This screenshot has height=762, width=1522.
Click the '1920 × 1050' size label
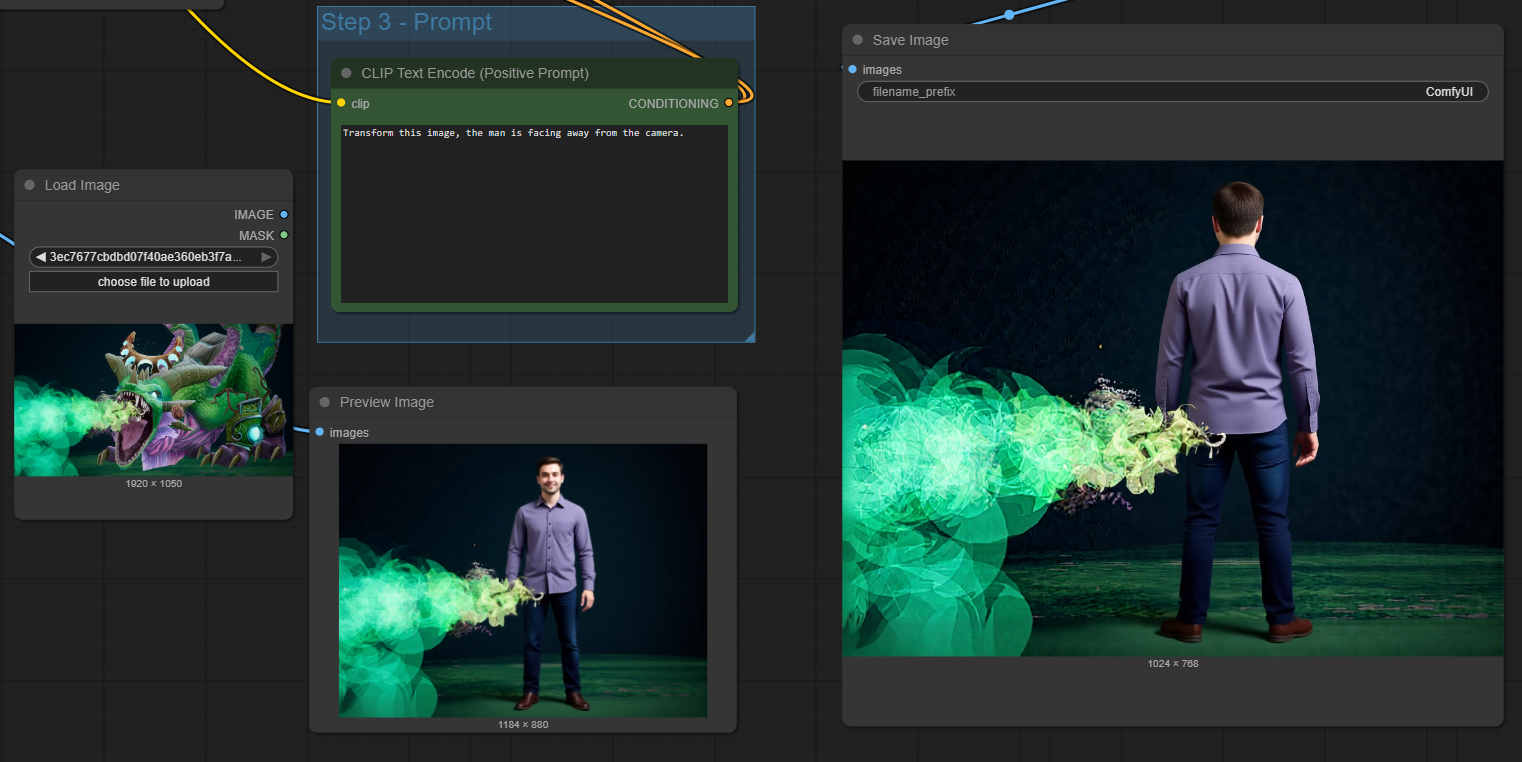click(x=154, y=484)
